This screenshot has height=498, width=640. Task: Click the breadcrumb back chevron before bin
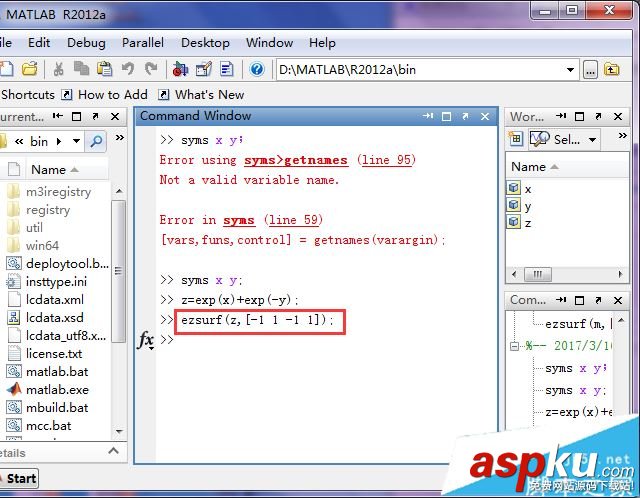click(x=19, y=142)
